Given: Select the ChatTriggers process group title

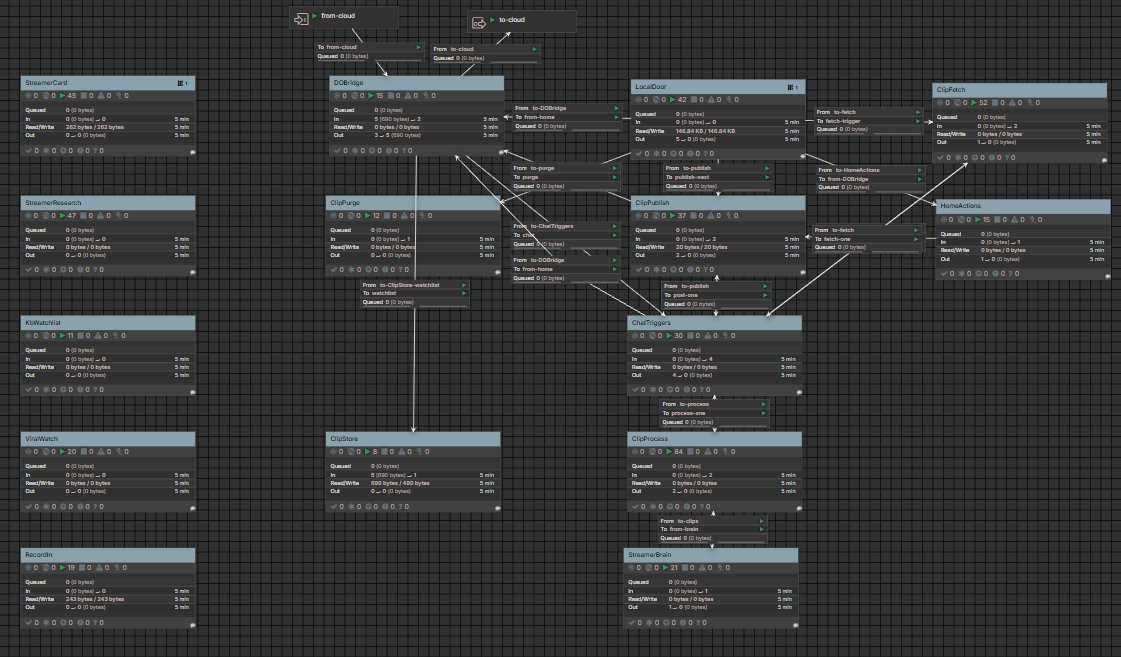Looking at the screenshot, I should tap(651, 323).
